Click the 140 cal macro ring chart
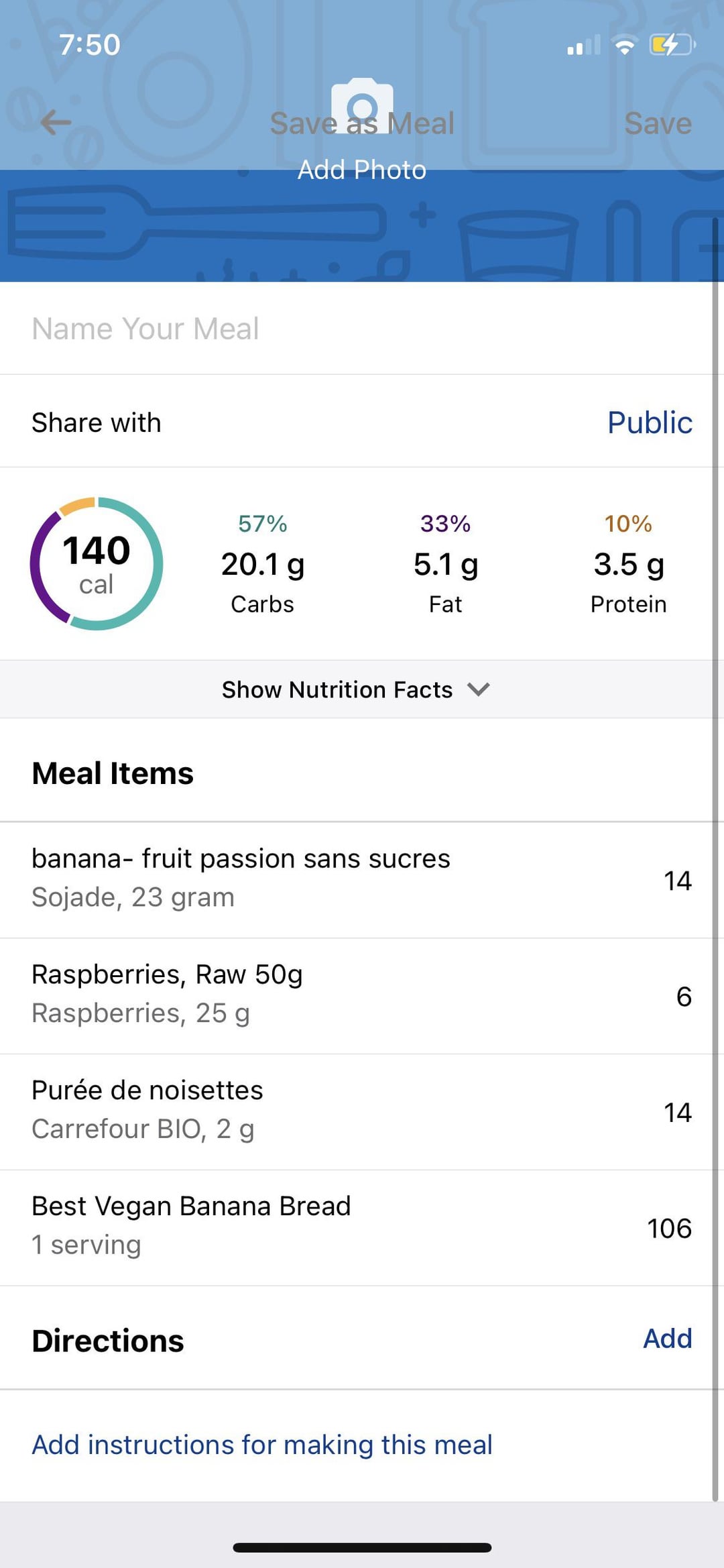724x1568 pixels. coord(97,563)
